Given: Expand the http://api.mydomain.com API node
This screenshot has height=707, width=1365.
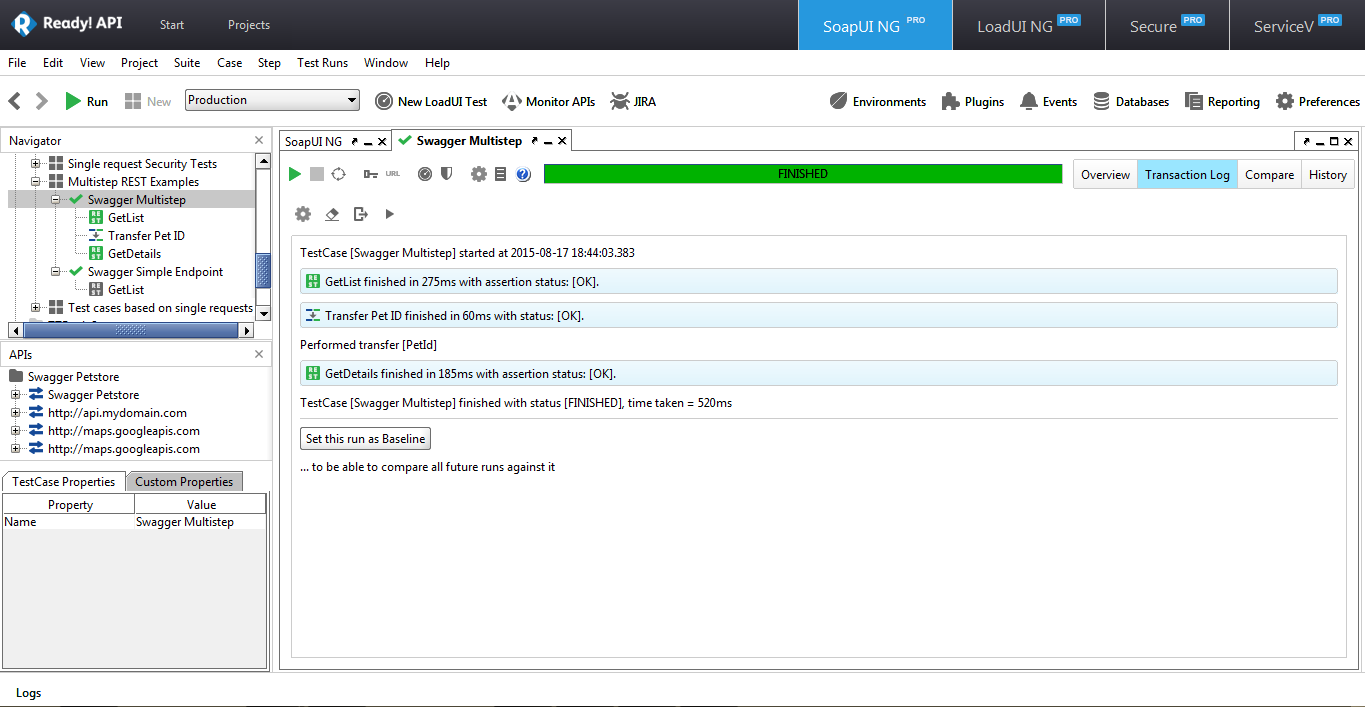Looking at the screenshot, I should point(16,413).
